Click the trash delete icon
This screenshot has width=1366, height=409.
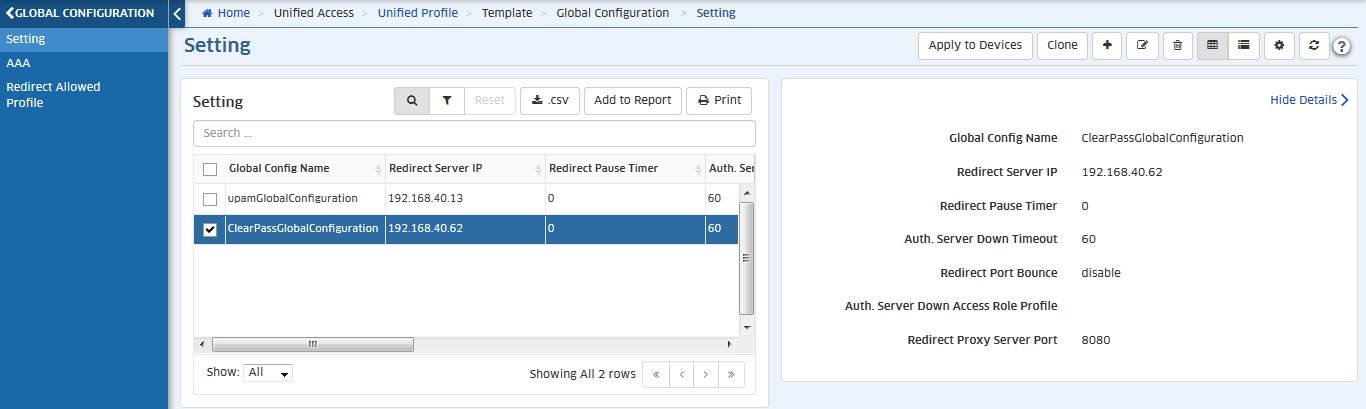click(x=1177, y=45)
